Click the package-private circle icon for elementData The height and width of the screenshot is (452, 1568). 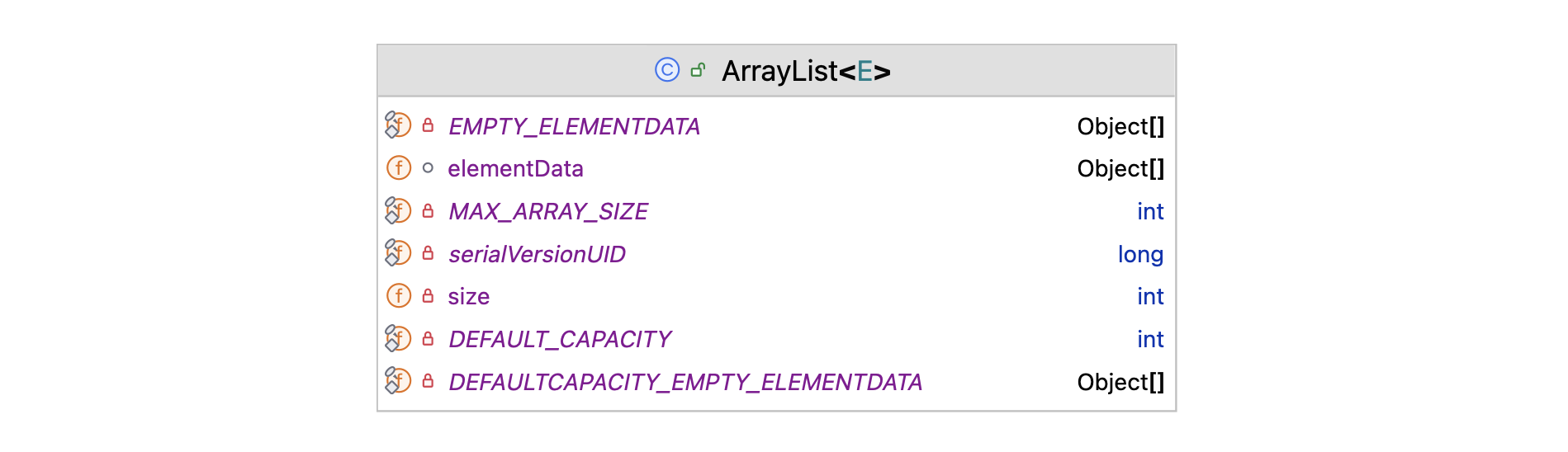click(x=428, y=168)
